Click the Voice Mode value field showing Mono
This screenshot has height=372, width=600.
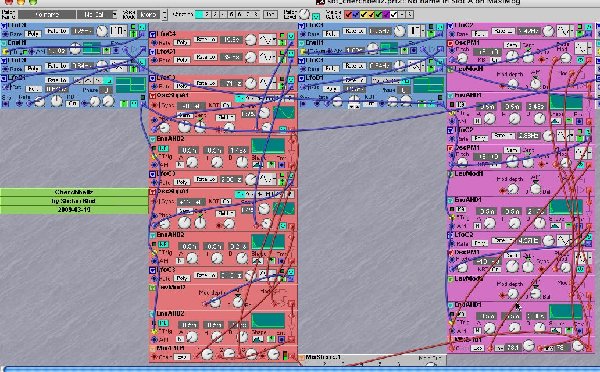(x=148, y=15)
